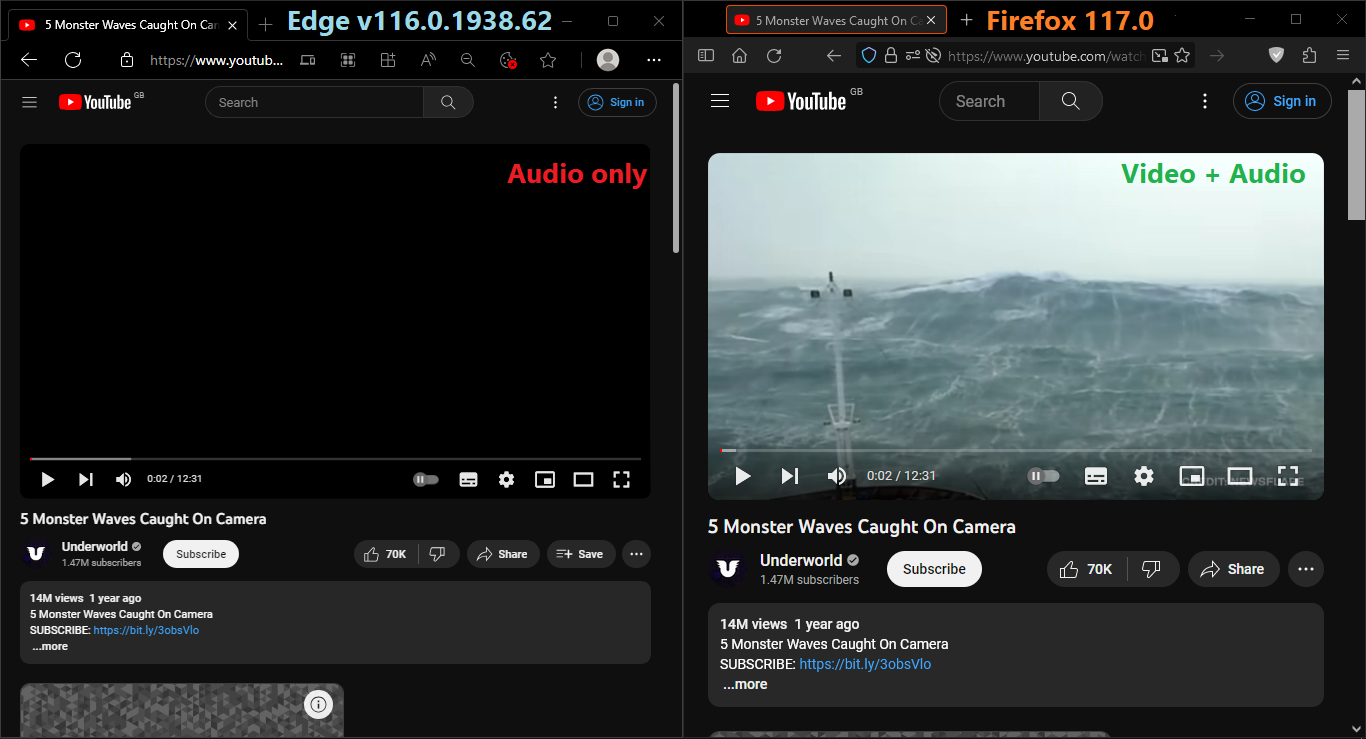
Task: Open Firefox permissions icon in address bar
Action: 912,56
